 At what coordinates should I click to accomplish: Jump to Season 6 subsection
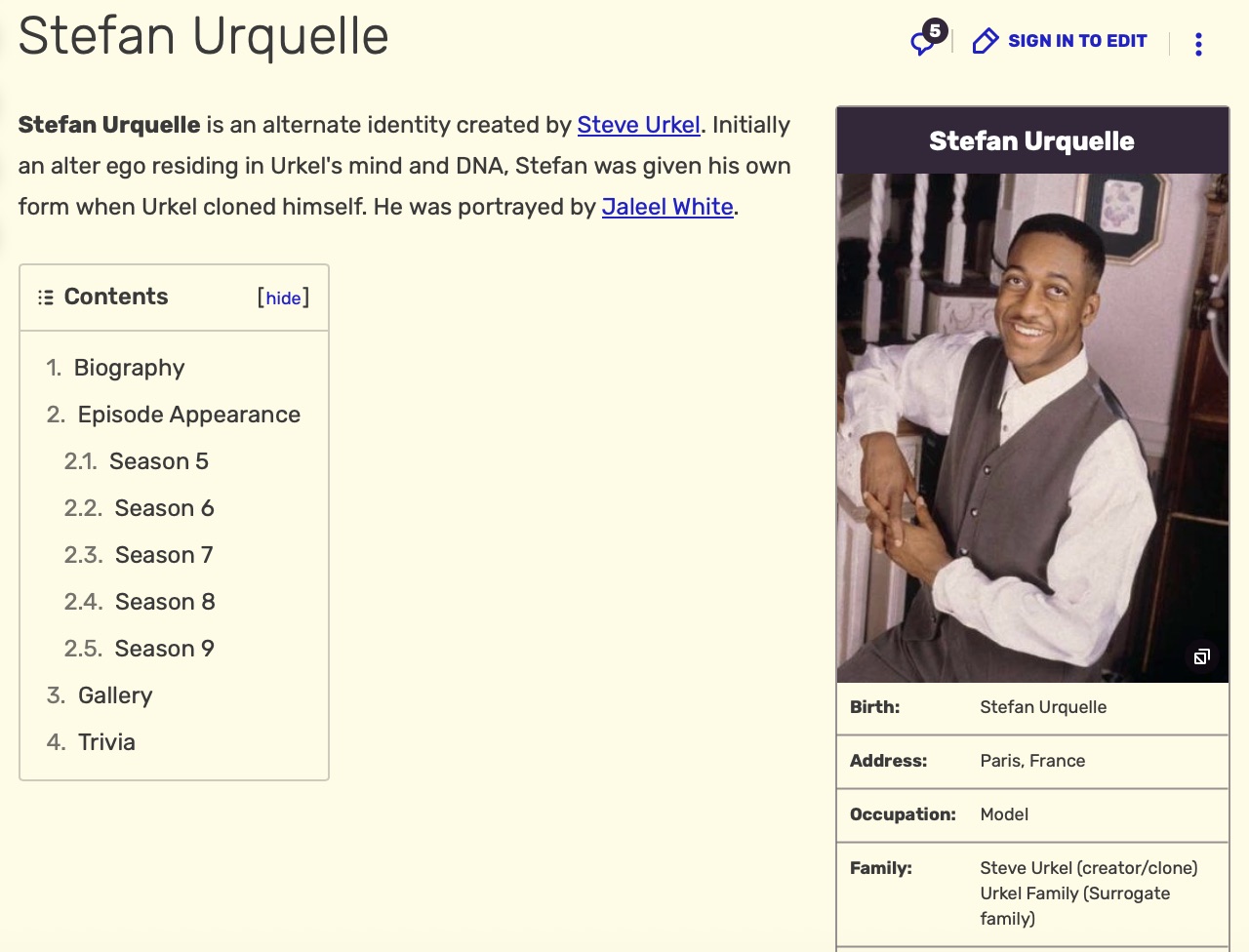pos(164,508)
